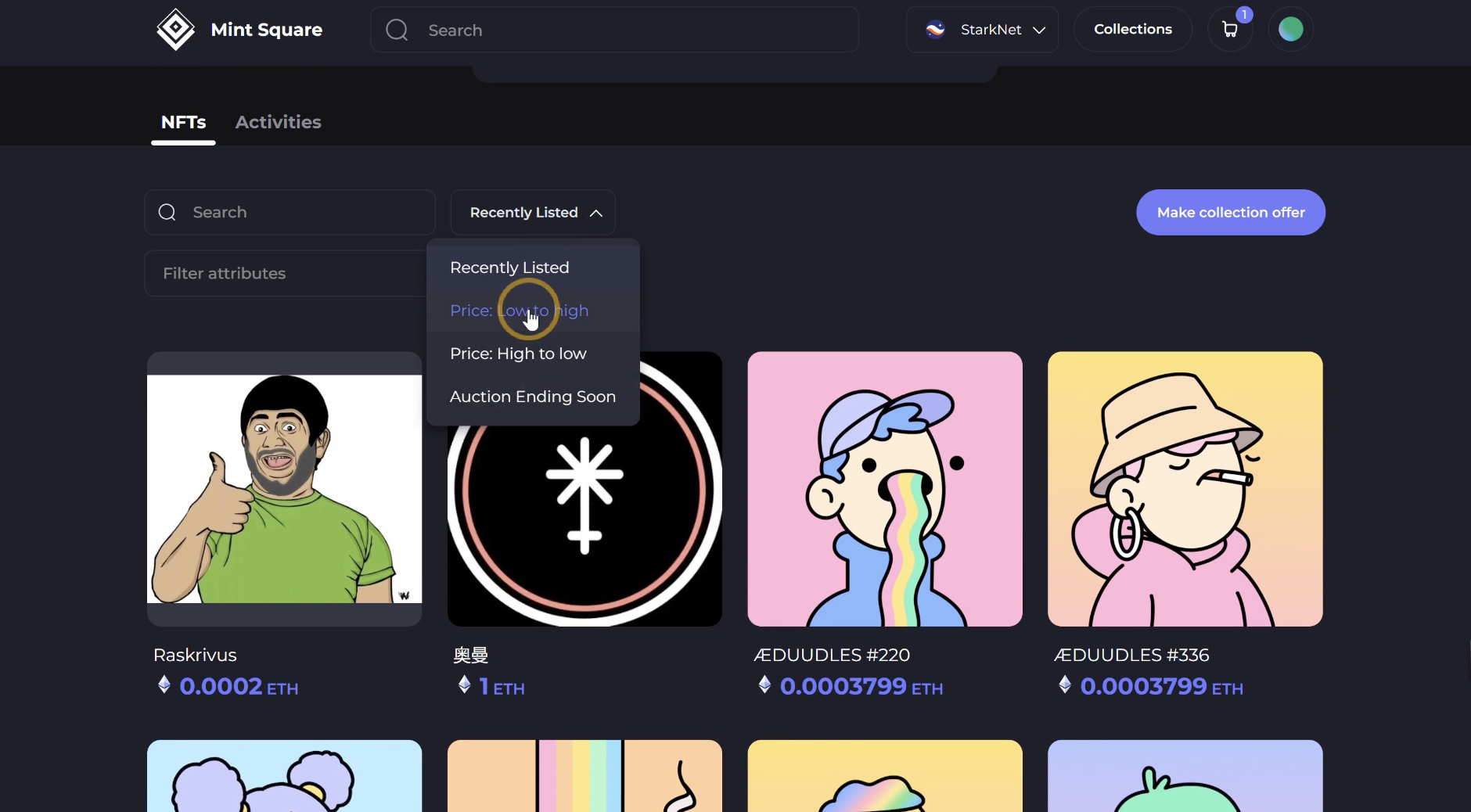The width and height of the screenshot is (1471, 812).
Task: Switch to the Activities tab
Action: tap(279, 122)
